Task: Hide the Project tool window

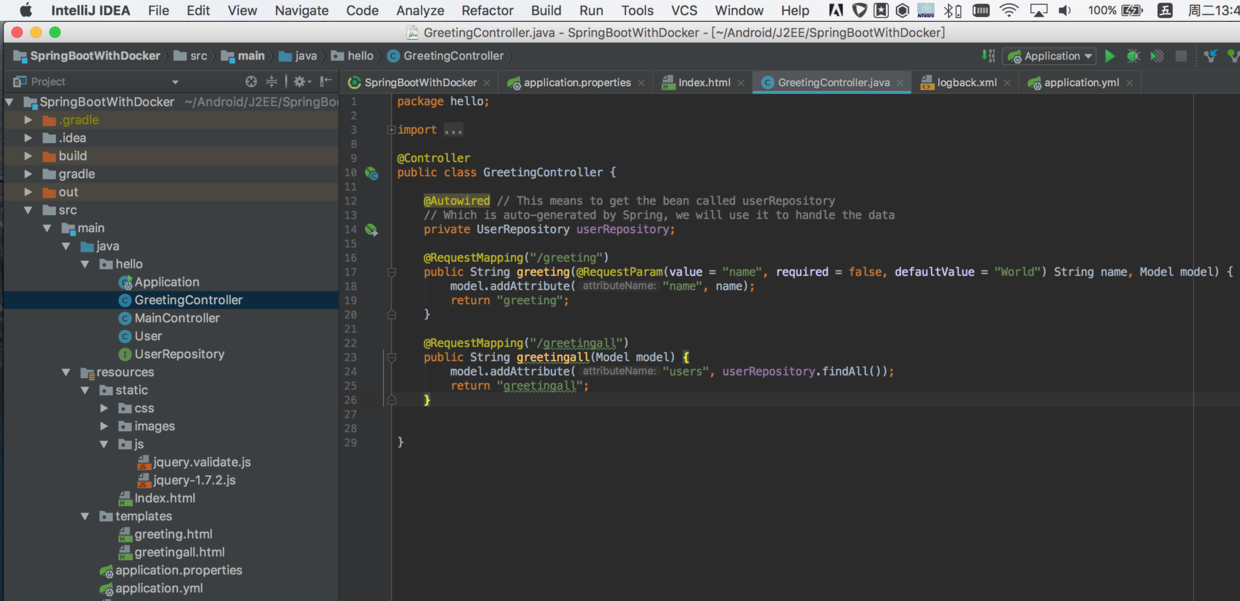Action: 325,82
